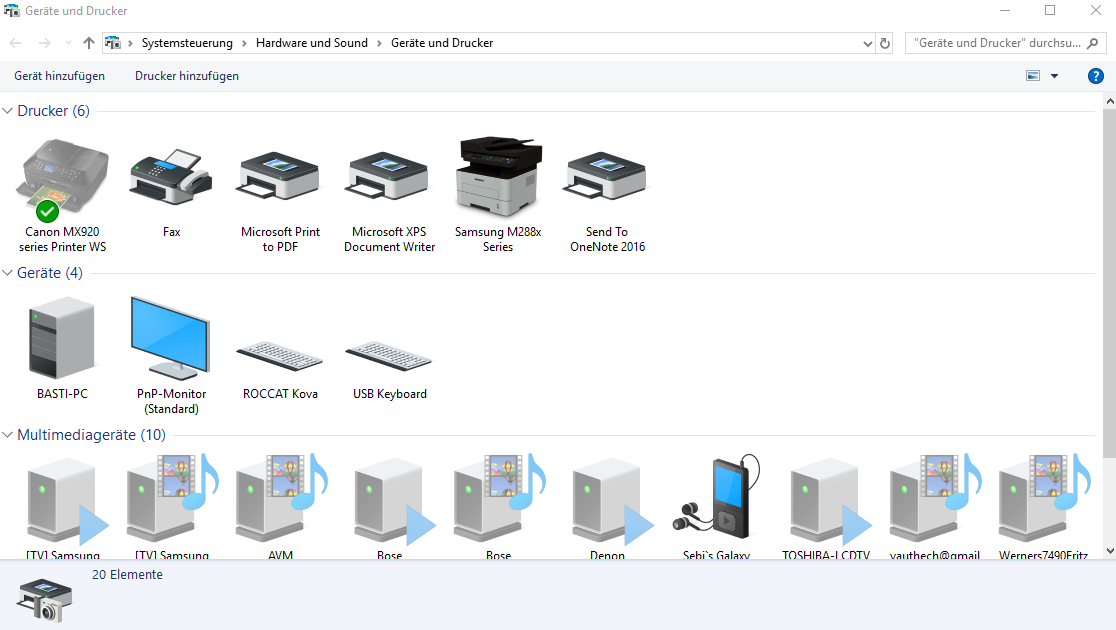This screenshot has height=630, width=1116.
Task: Open the help question mark icon
Action: pos(1095,76)
